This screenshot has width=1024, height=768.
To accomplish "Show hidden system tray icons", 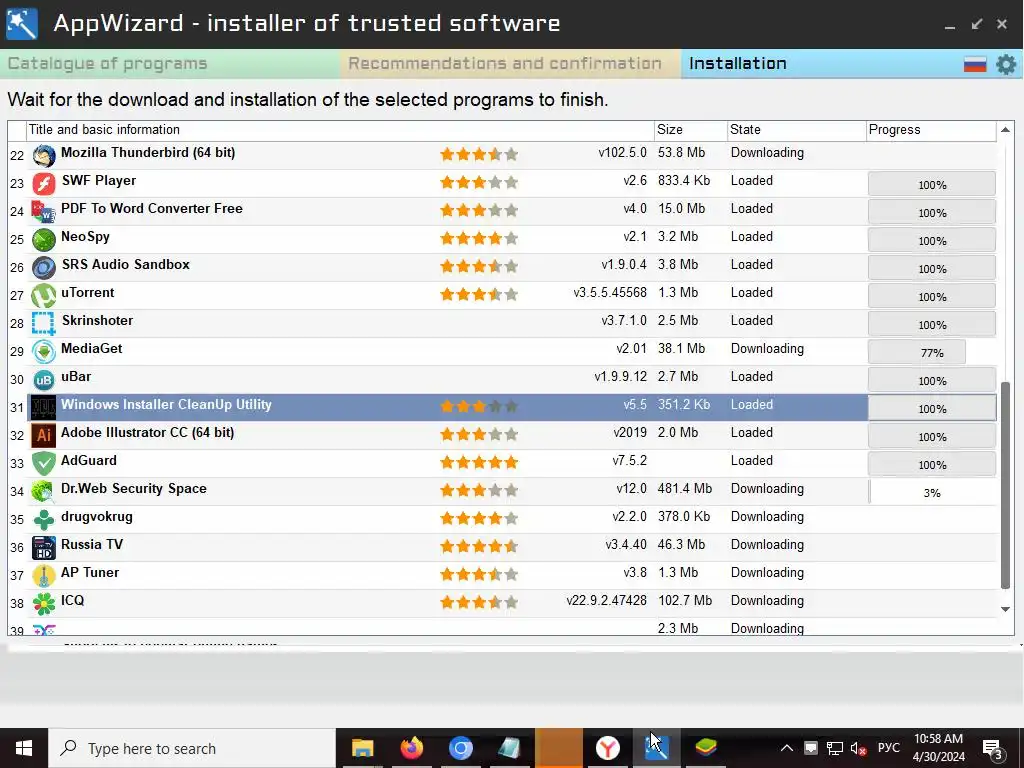I will [x=787, y=748].
